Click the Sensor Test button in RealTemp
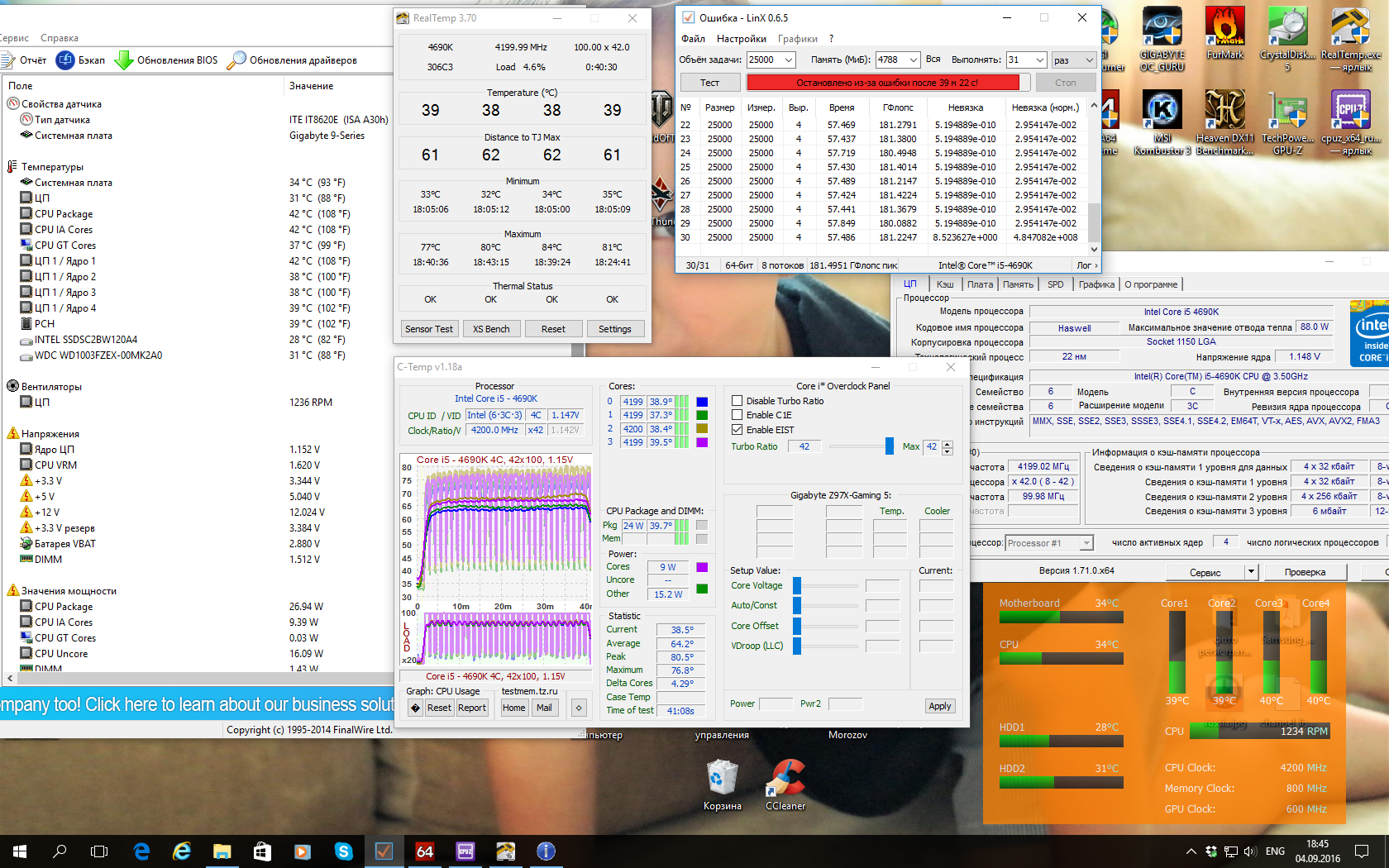Viewport: 1389px width, 868px height. point(429,329)
